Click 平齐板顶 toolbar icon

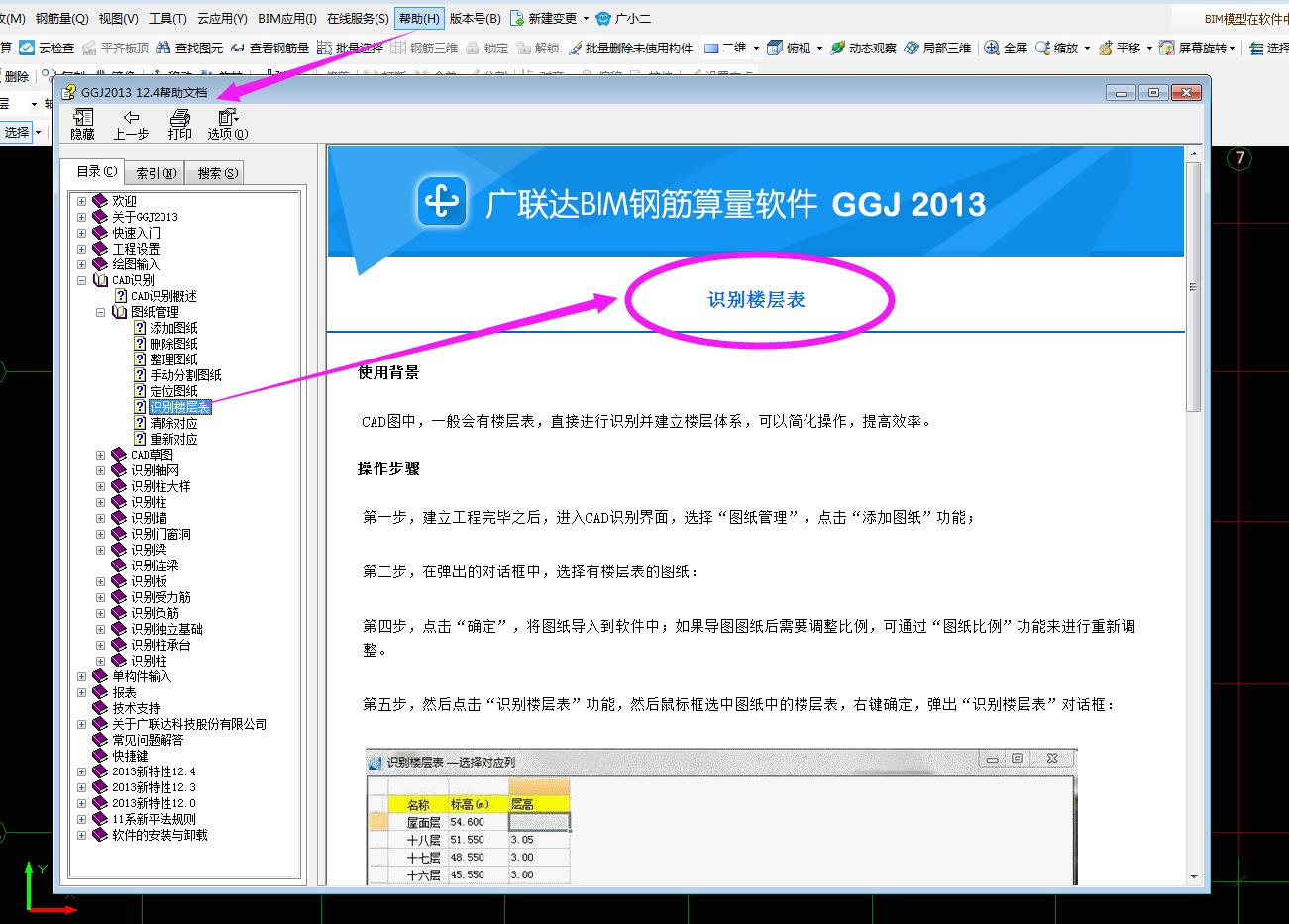[x=89, y=48]
